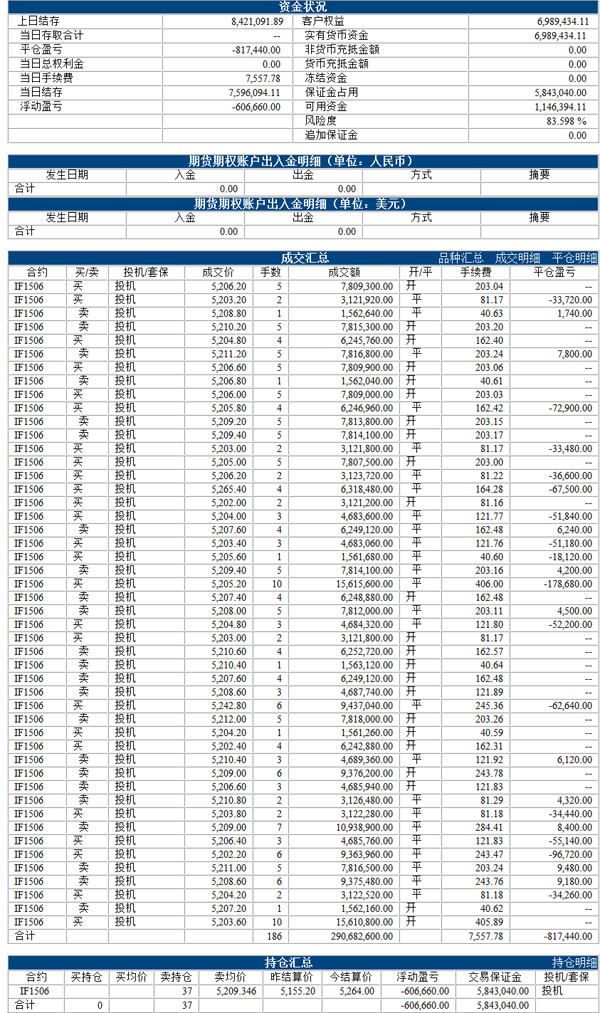The width and height of the screenshot is (600, 1013).
Task: Click the closing profit 1,740.00
Action: pyautogui.click(x=575, y=313)
